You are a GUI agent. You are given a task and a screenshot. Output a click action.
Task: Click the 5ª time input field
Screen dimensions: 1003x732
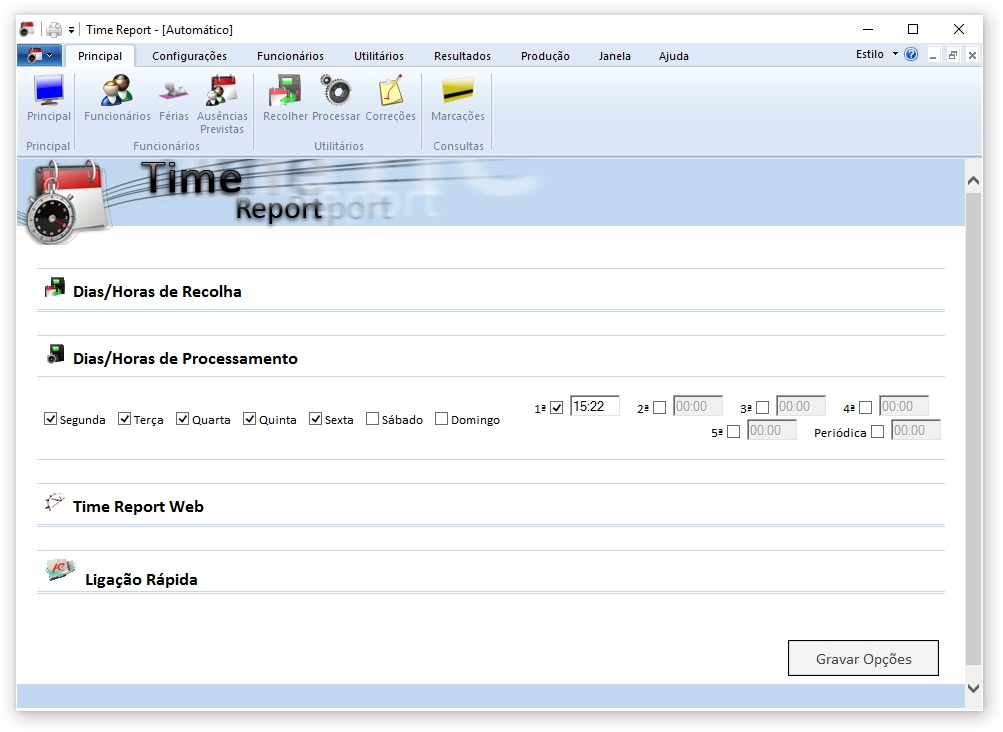click(772, 431)
